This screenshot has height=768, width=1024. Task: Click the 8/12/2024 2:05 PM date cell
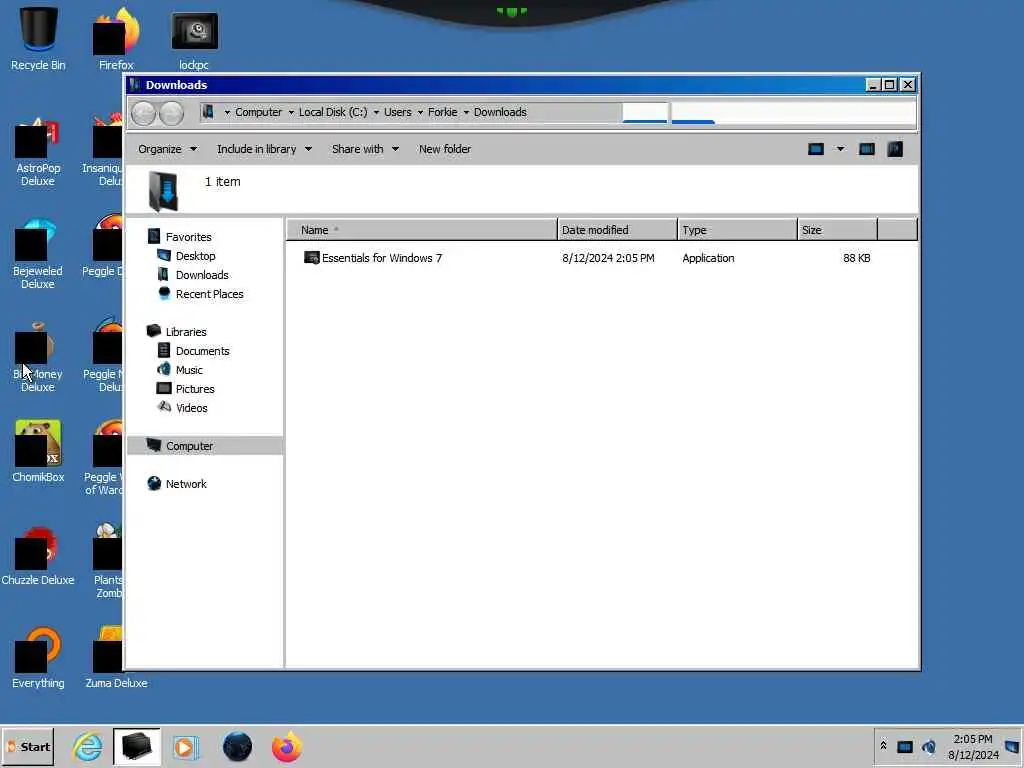coord(608,258)
